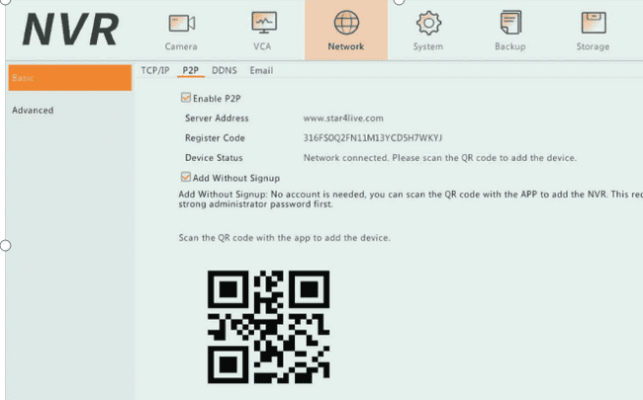Click the left edge image resize handle
This screenshot has height=400, width=643.
[x=4, y=245]
